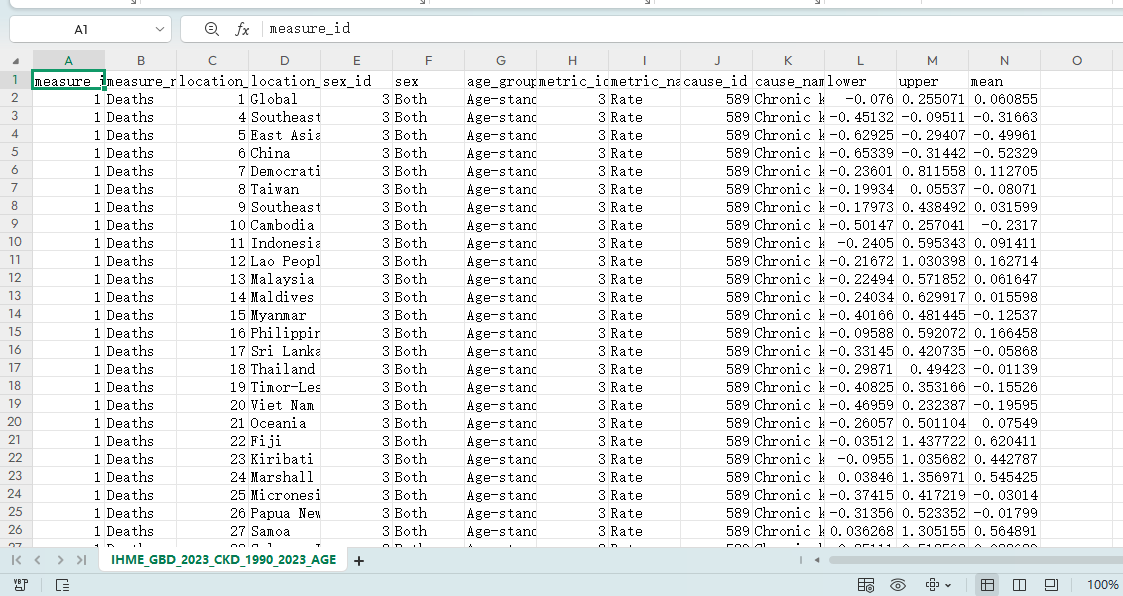
Task: Click the Viet Nam location cell
Action: pos(284,405)
